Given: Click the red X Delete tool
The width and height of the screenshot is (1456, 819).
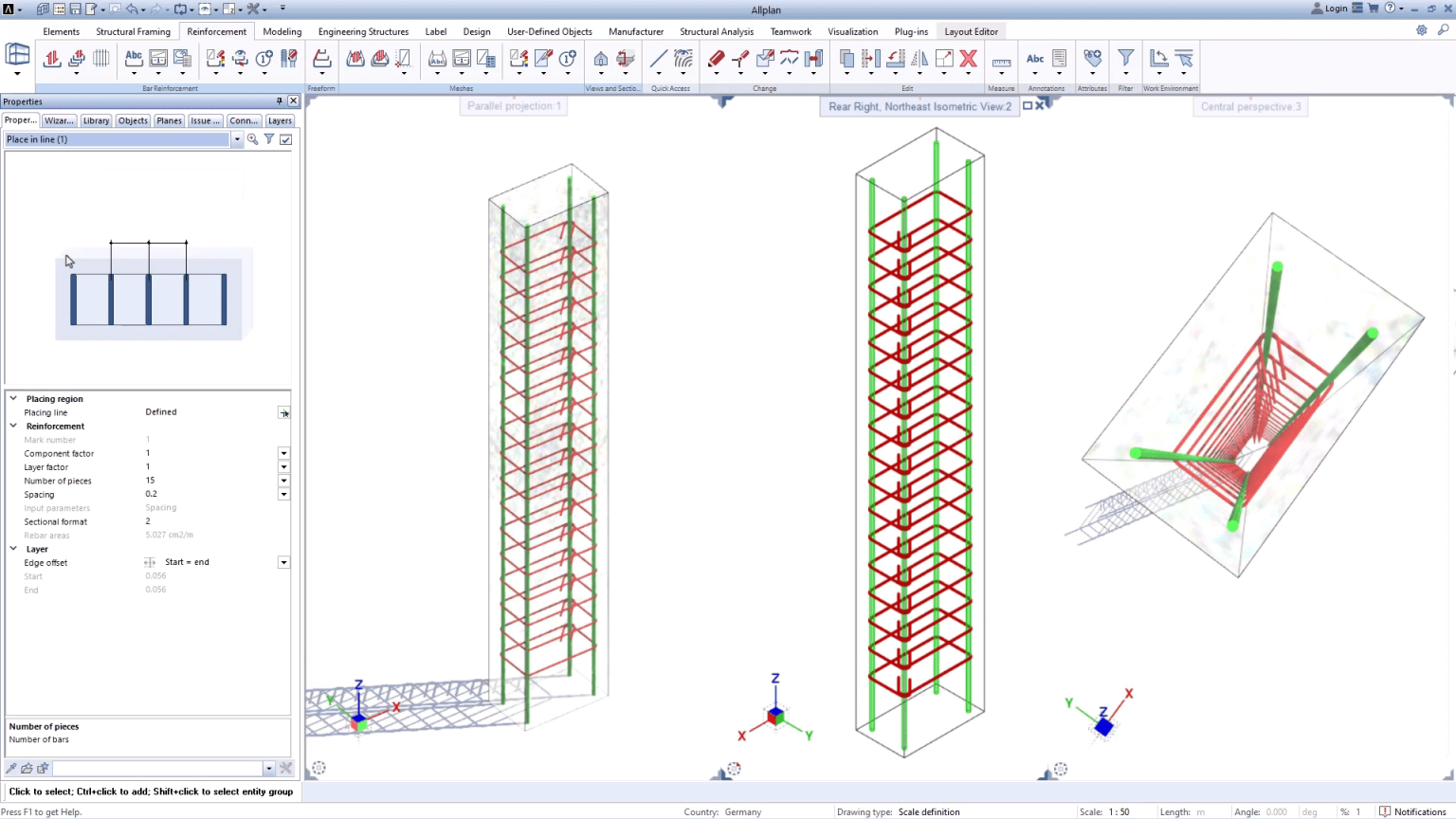Looking at the screenshot, I should (x=970, y=59).
